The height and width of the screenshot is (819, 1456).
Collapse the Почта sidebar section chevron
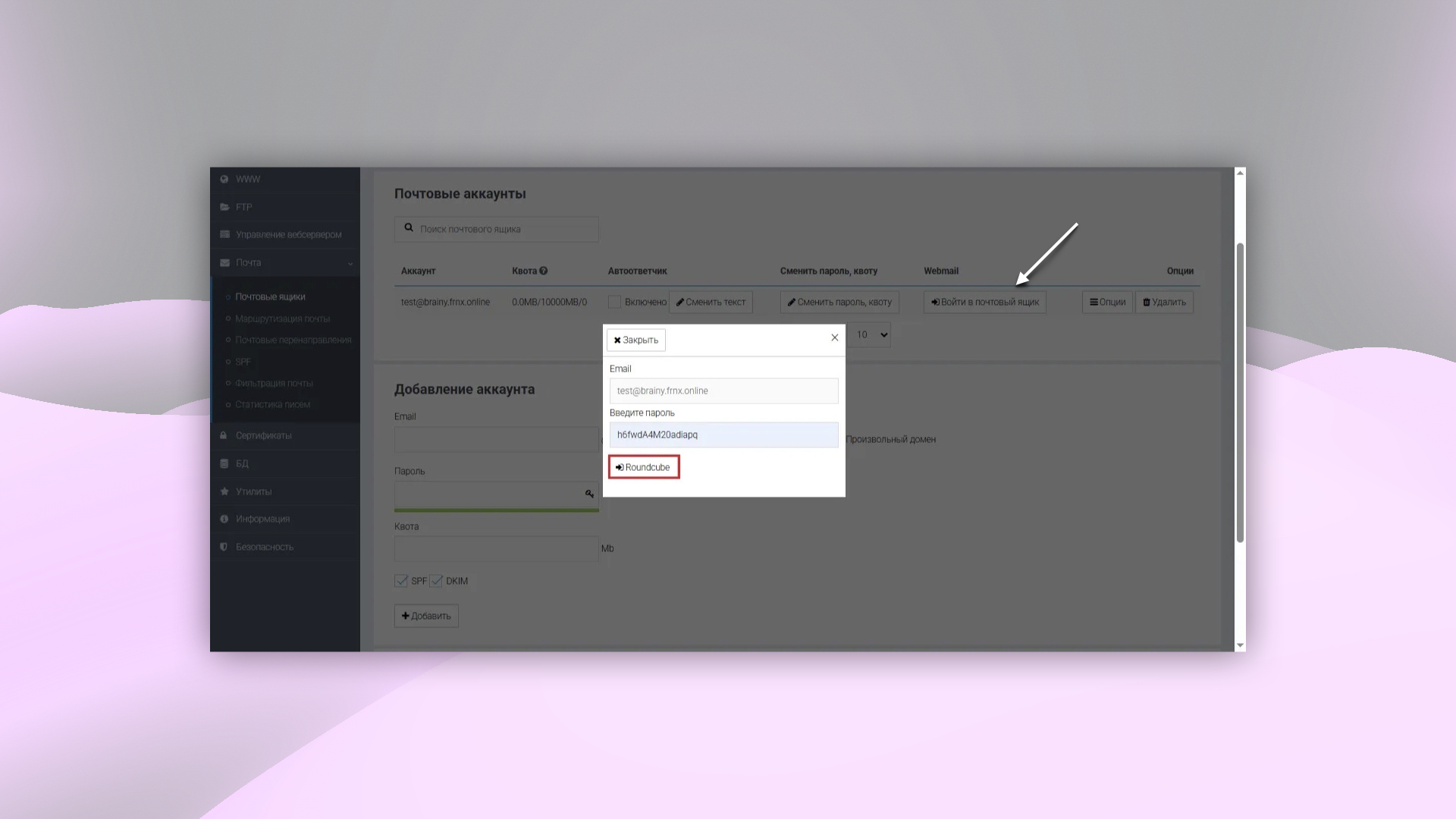[x=350, y=263]
